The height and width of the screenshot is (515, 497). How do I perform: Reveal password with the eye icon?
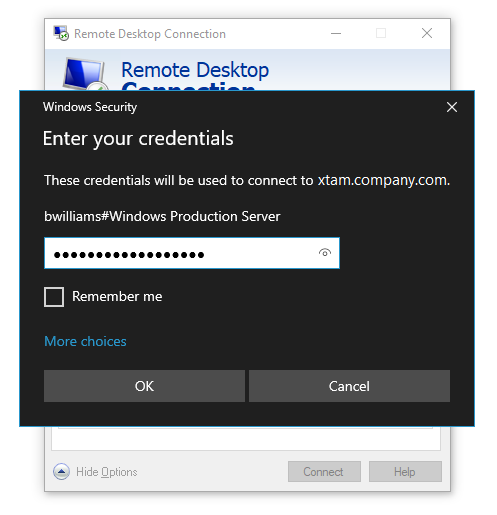324,253
